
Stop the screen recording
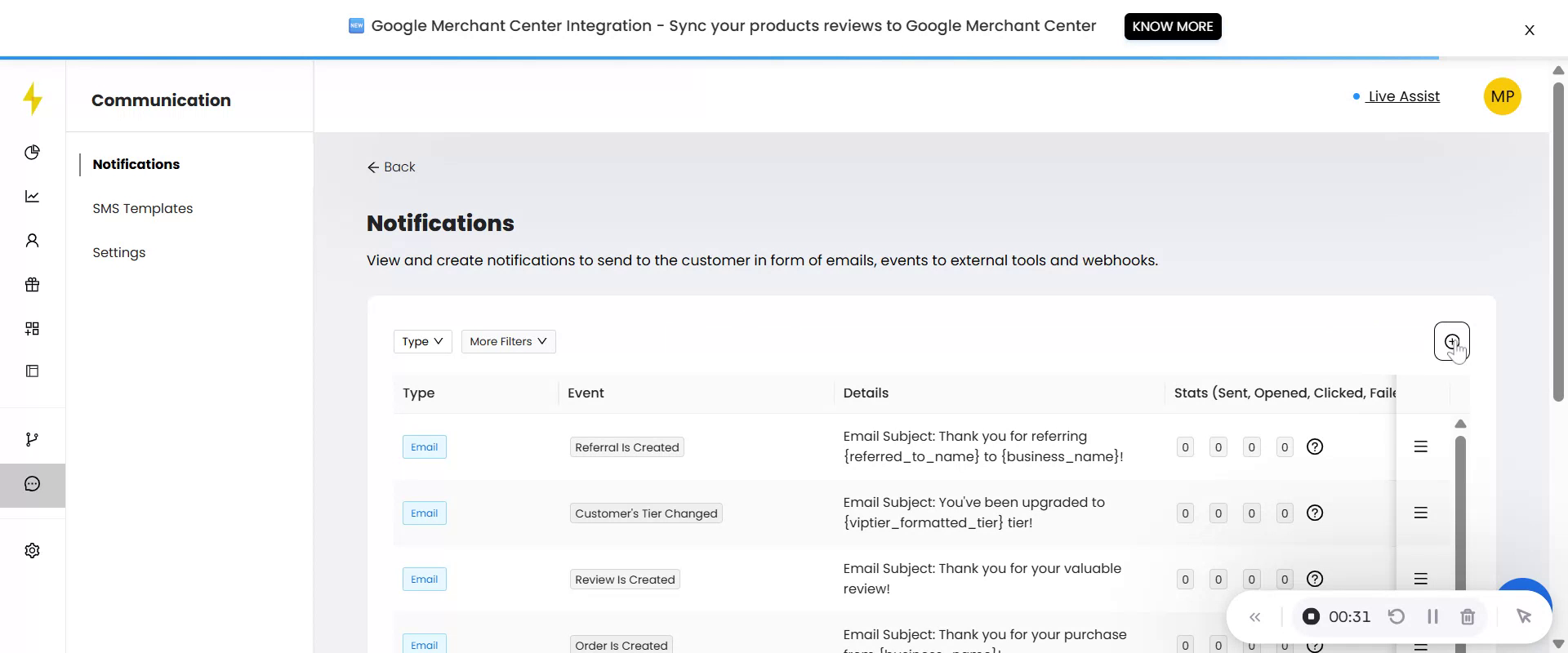tap(1311, 617)
